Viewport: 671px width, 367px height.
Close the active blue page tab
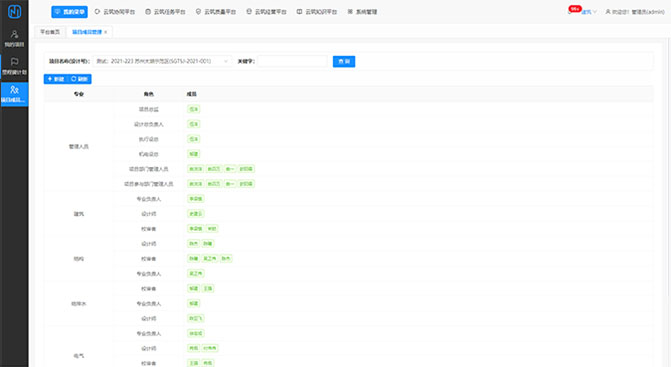click(x=106, y=32)
